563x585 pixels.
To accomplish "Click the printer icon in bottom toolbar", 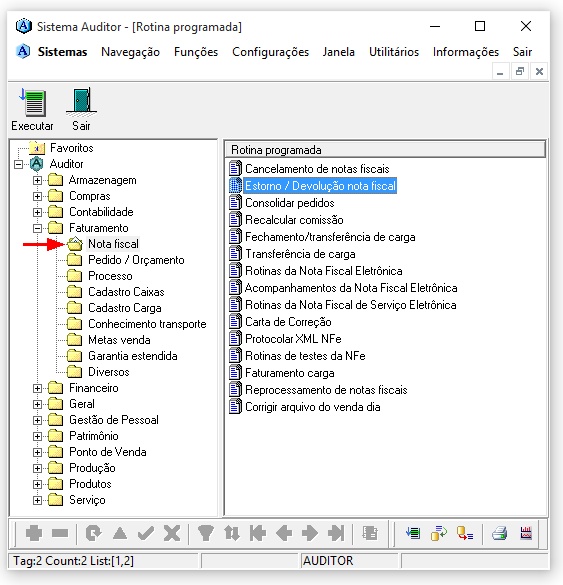I will tap(499, 533).
